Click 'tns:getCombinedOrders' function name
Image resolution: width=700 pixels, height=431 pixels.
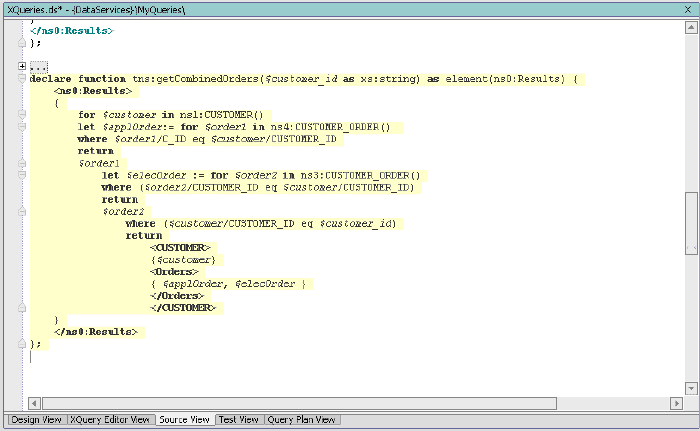195,79
